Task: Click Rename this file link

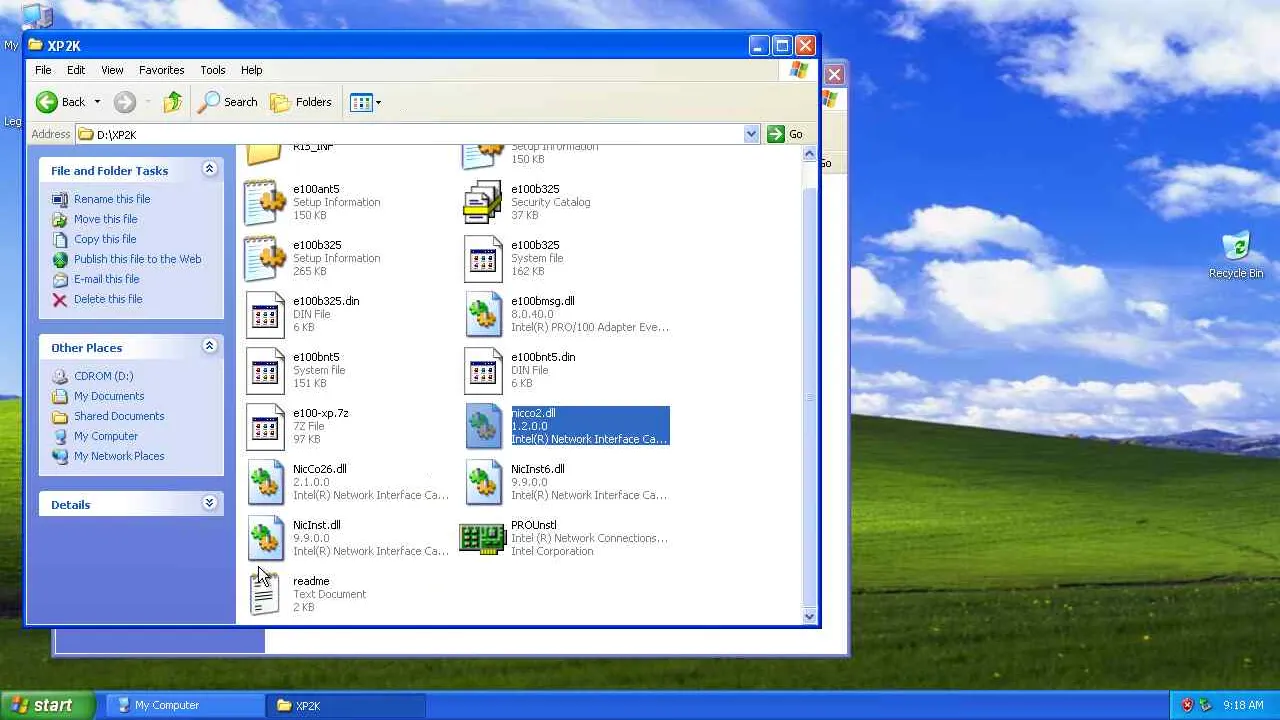Action: [112, 199]
